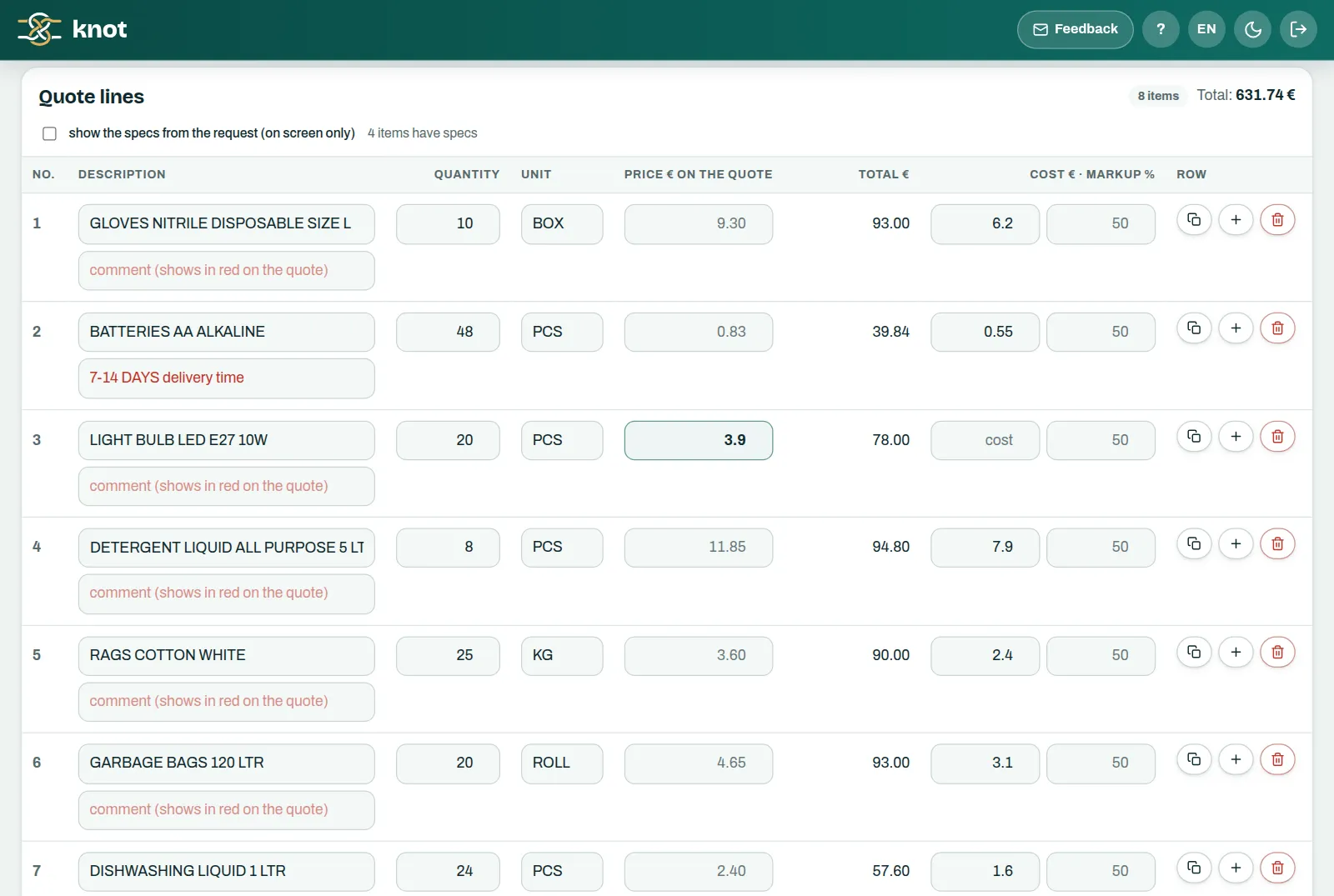Edit the BOX unit field for gloves
Image resolution: width=1334 pixels, height=896 pixels.
(562, 224)
